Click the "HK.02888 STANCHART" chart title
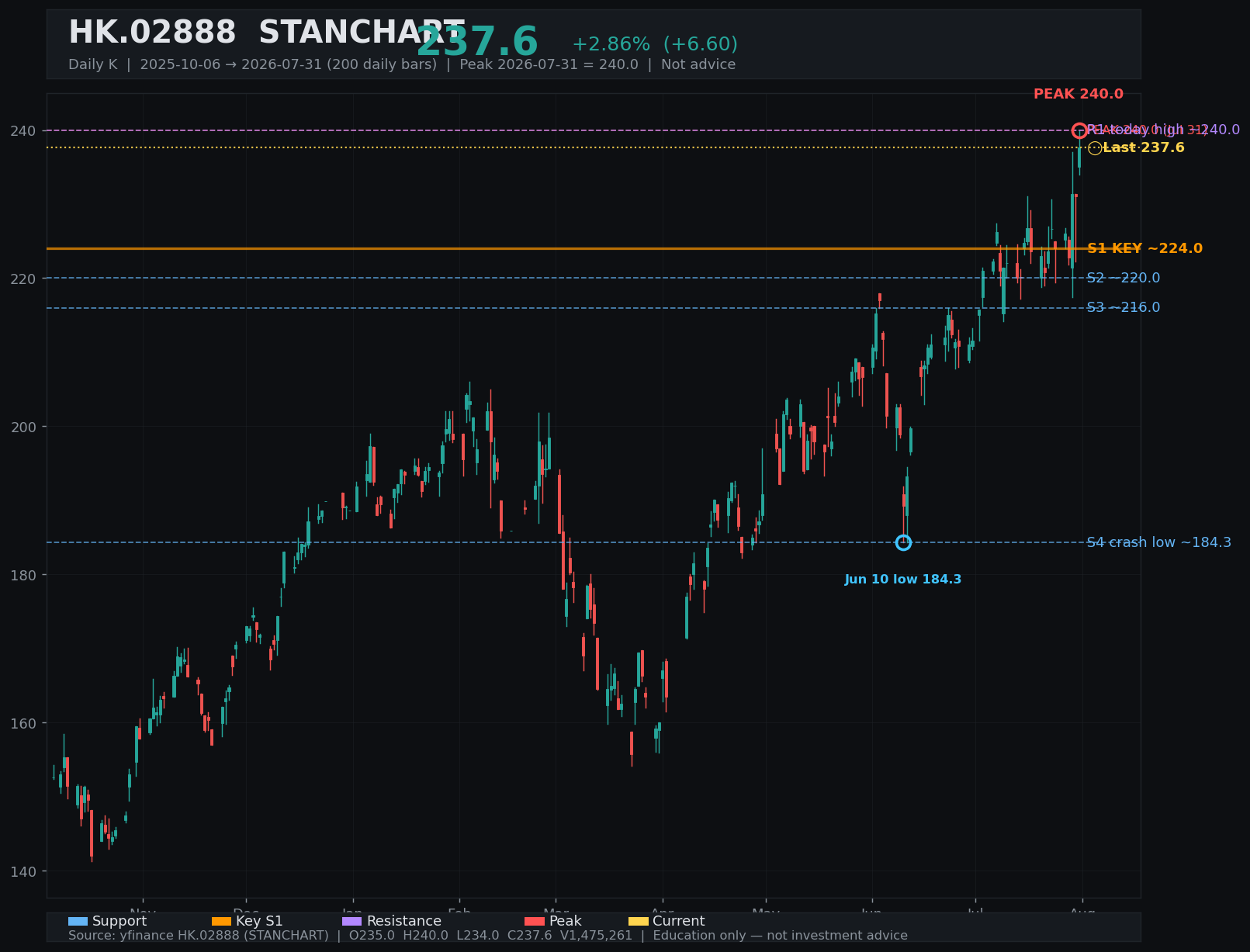Viewport: 1250px width, 952px height. pyautogui.click(x=267, y=33)
